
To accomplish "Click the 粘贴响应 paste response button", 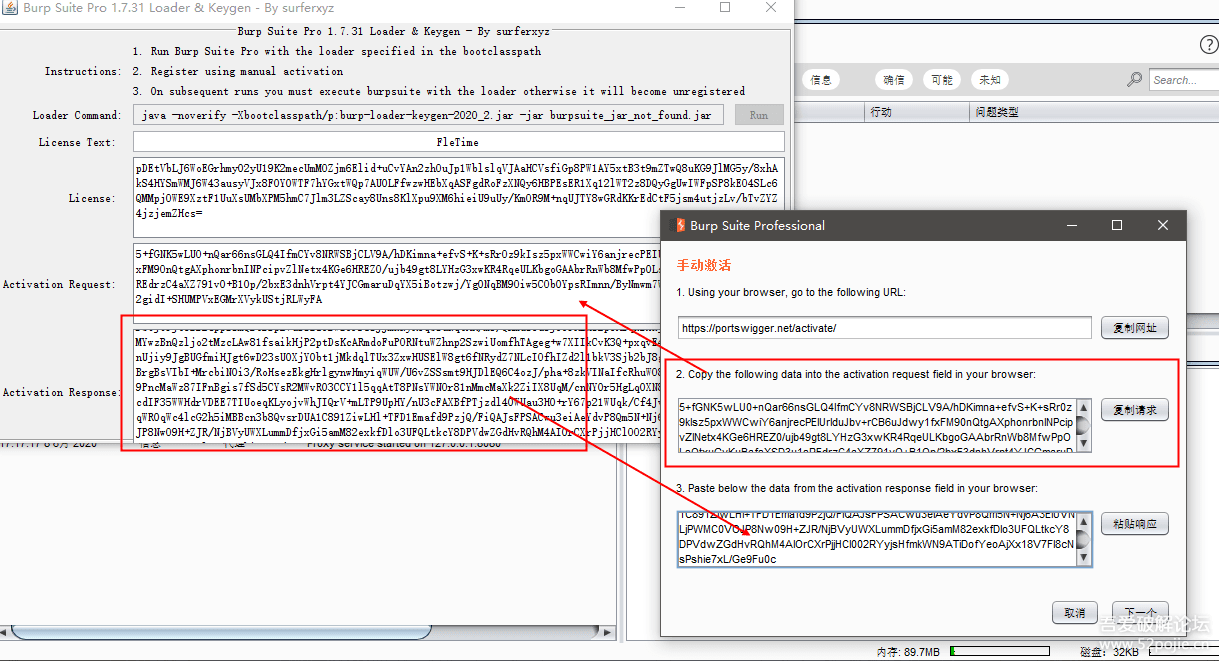I will [1134, 524].
